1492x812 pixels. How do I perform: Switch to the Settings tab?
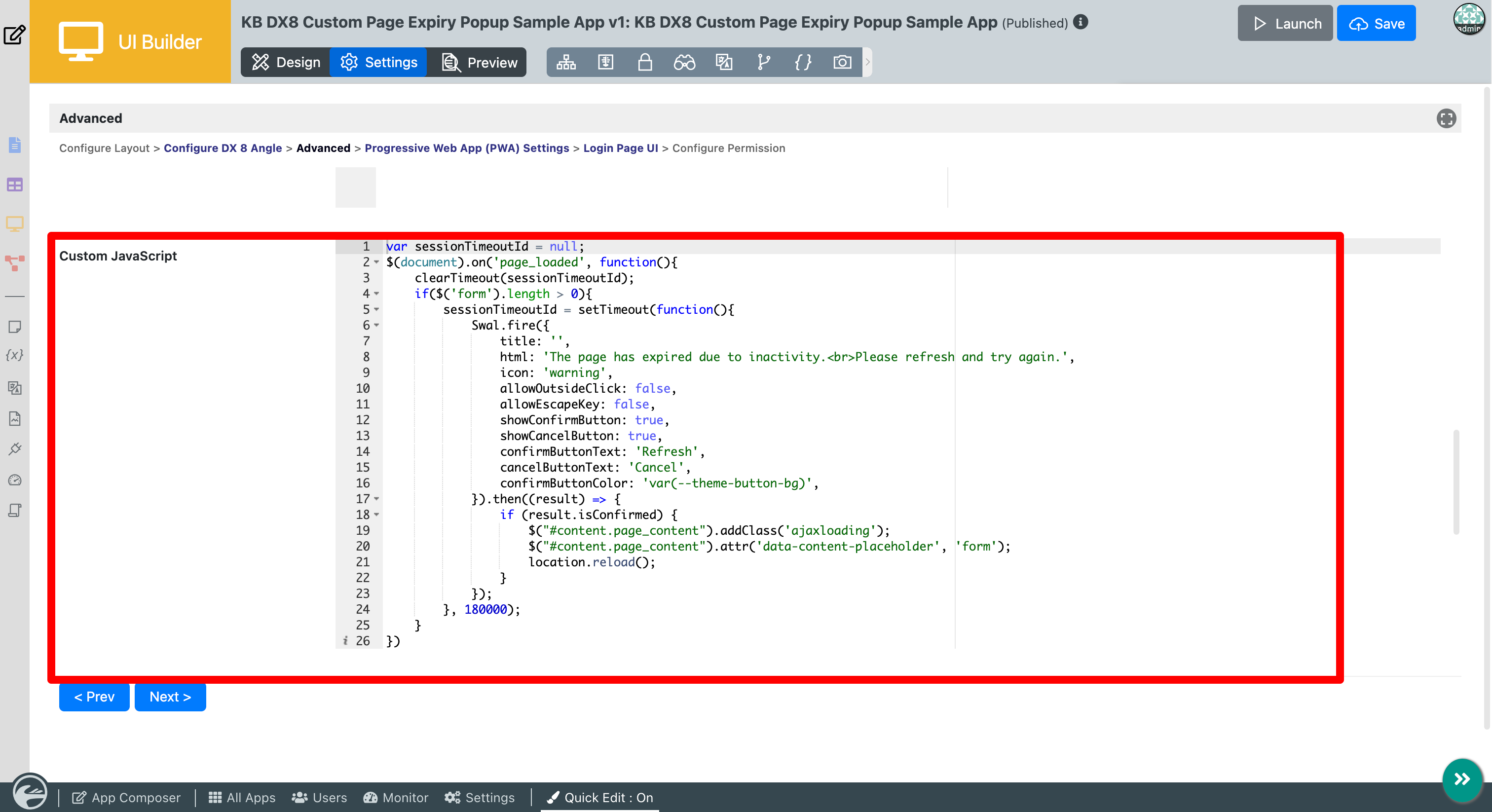tap(378, 62)
